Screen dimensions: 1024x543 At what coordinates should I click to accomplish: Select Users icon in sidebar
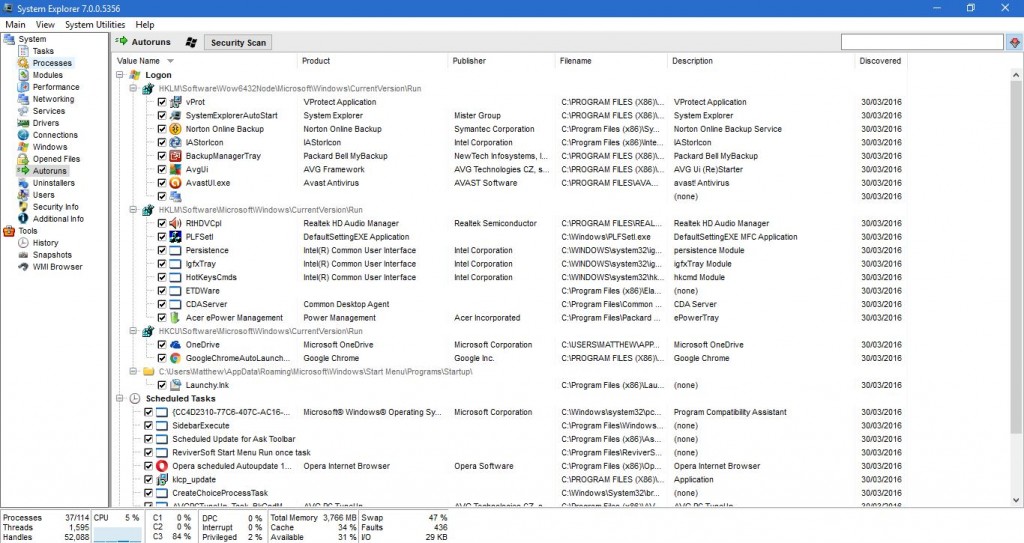coord(23,195)
